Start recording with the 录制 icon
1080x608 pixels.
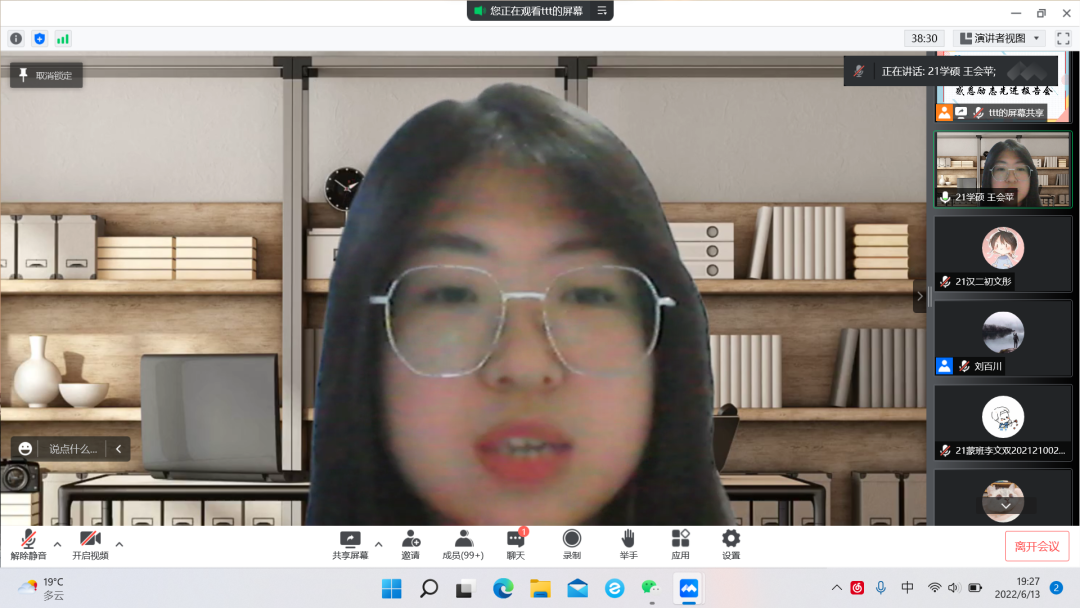(572, 545)
